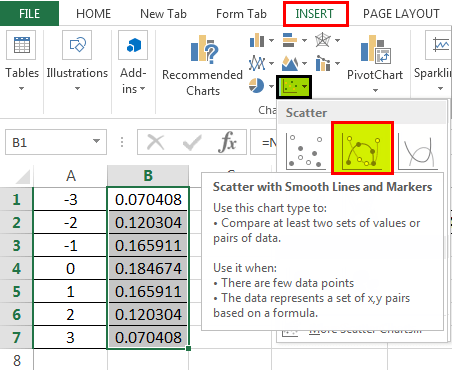
Task: Expand the PivotChart dropdown arrow
Action: click(x=375, y=90)
